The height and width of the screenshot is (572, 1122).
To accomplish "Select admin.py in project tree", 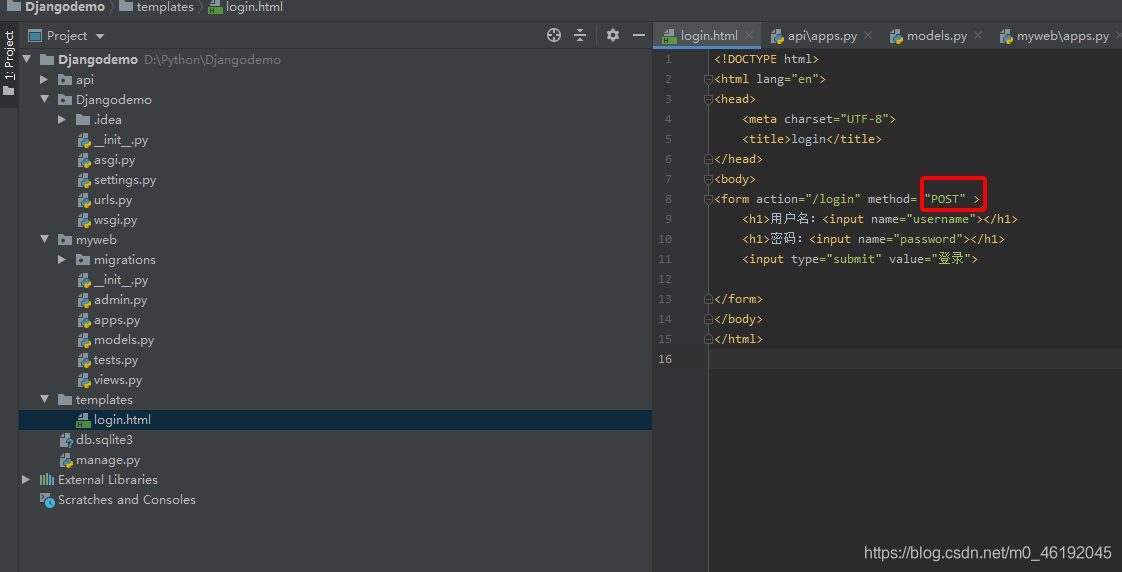I will point(120,300).
